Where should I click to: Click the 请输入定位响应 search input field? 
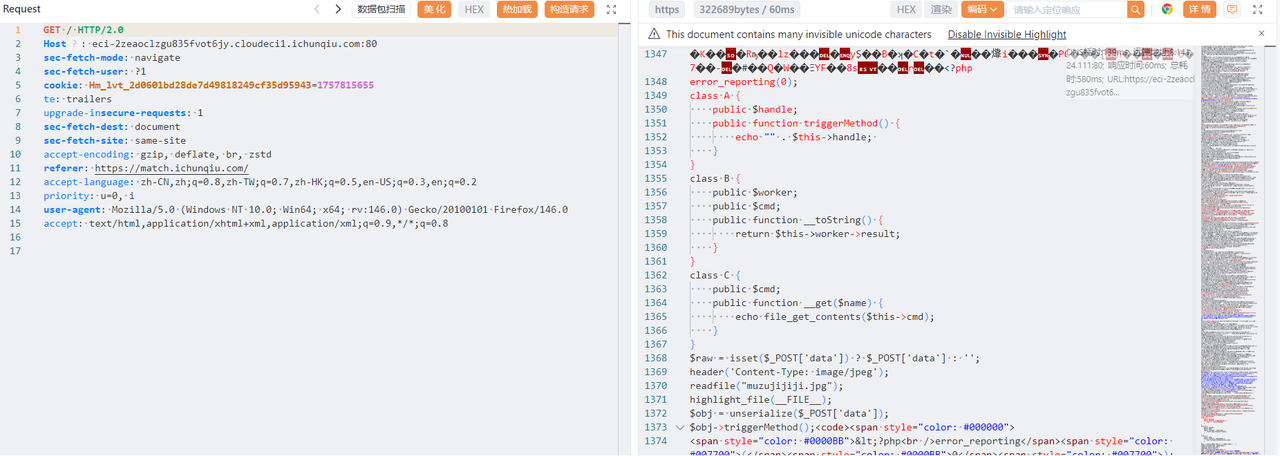1067,9
